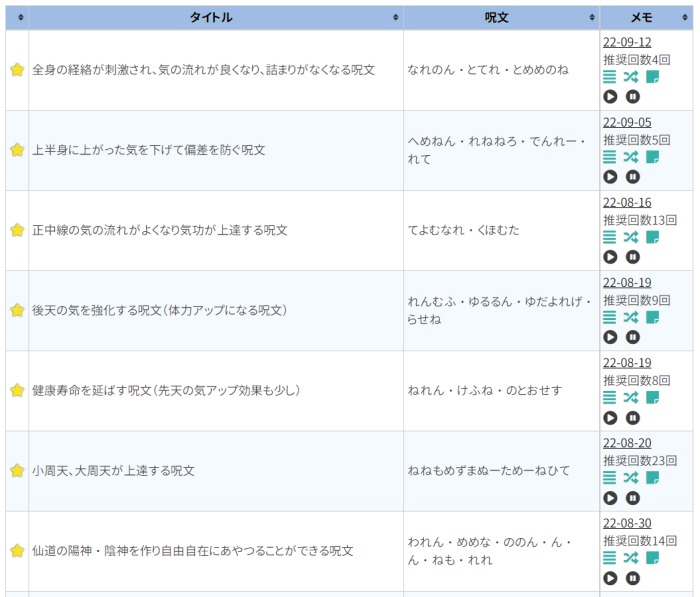Viewport: 700px width, 597px height.
Task: Open the 22-09-12 date link
Action: point(627,42)
